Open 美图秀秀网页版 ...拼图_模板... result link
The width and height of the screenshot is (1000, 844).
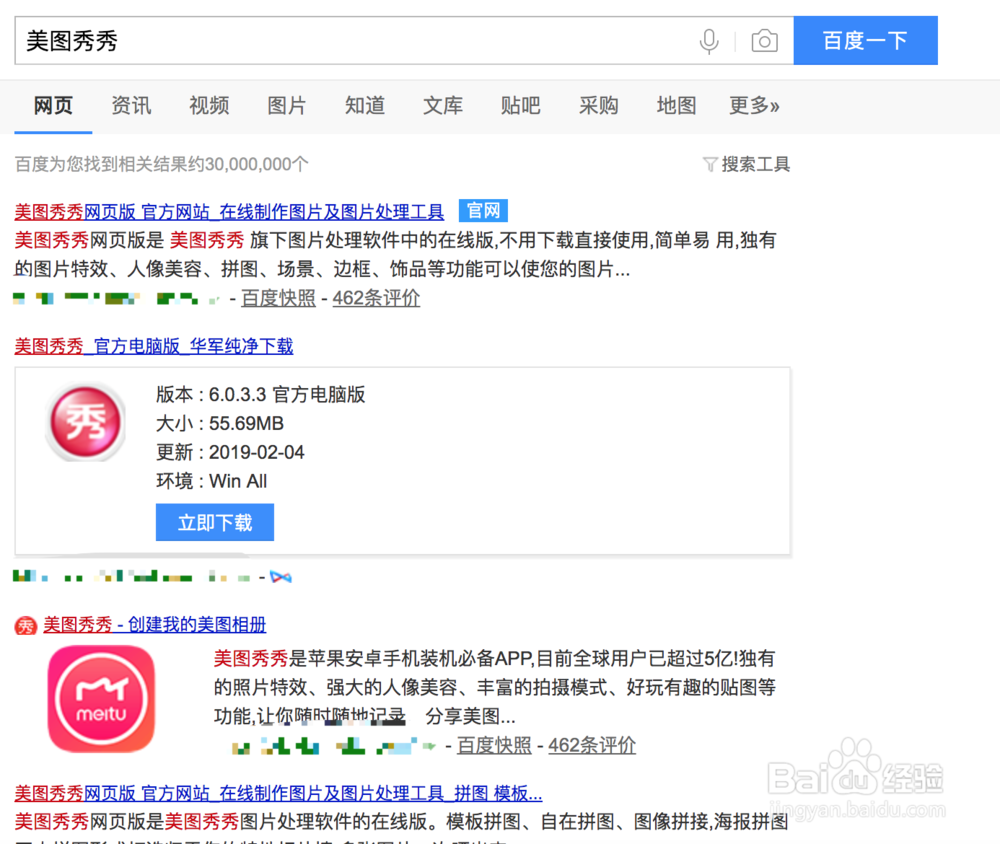278,794
